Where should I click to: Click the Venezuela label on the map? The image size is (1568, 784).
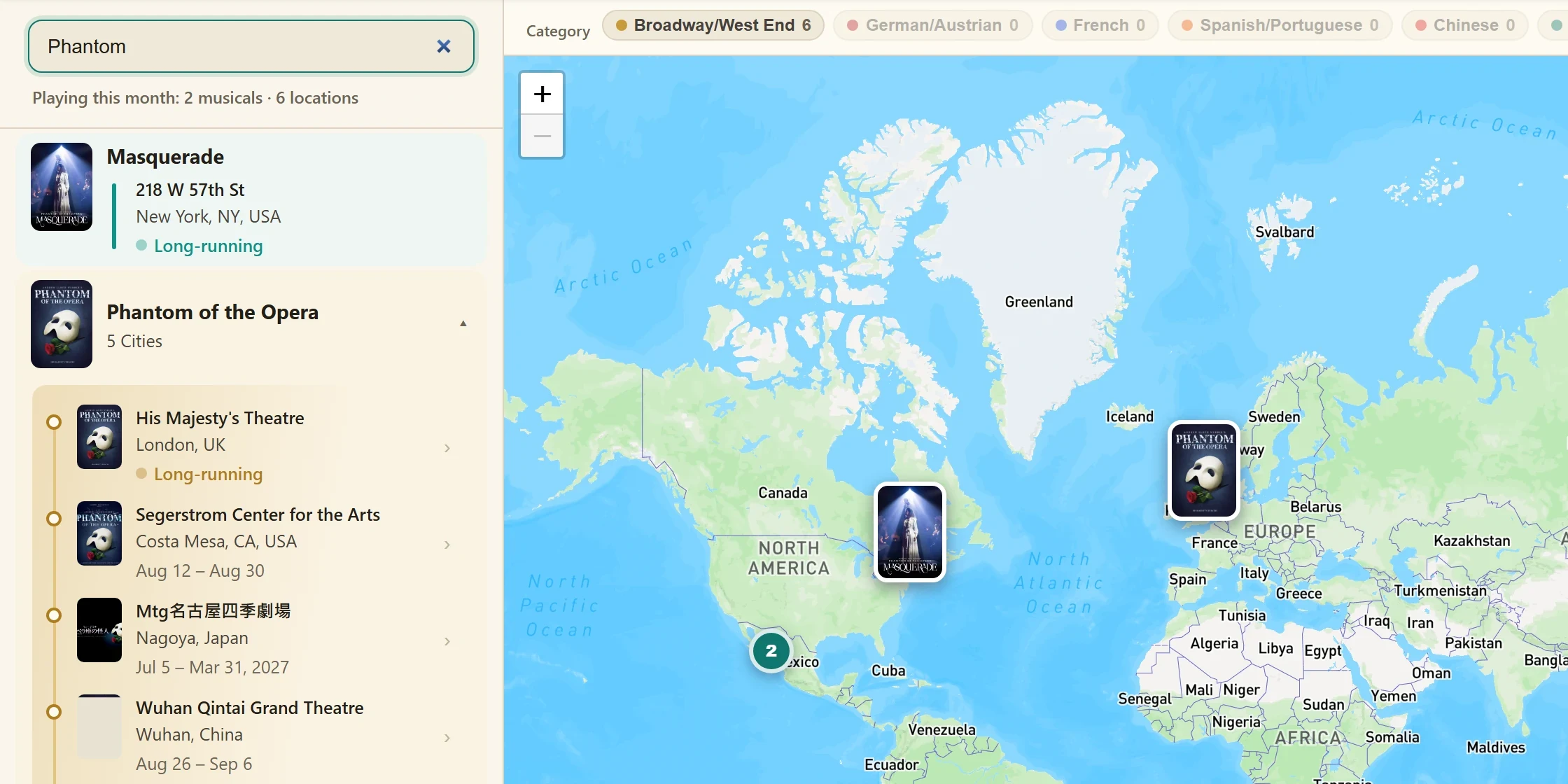[x=941, y=729]
